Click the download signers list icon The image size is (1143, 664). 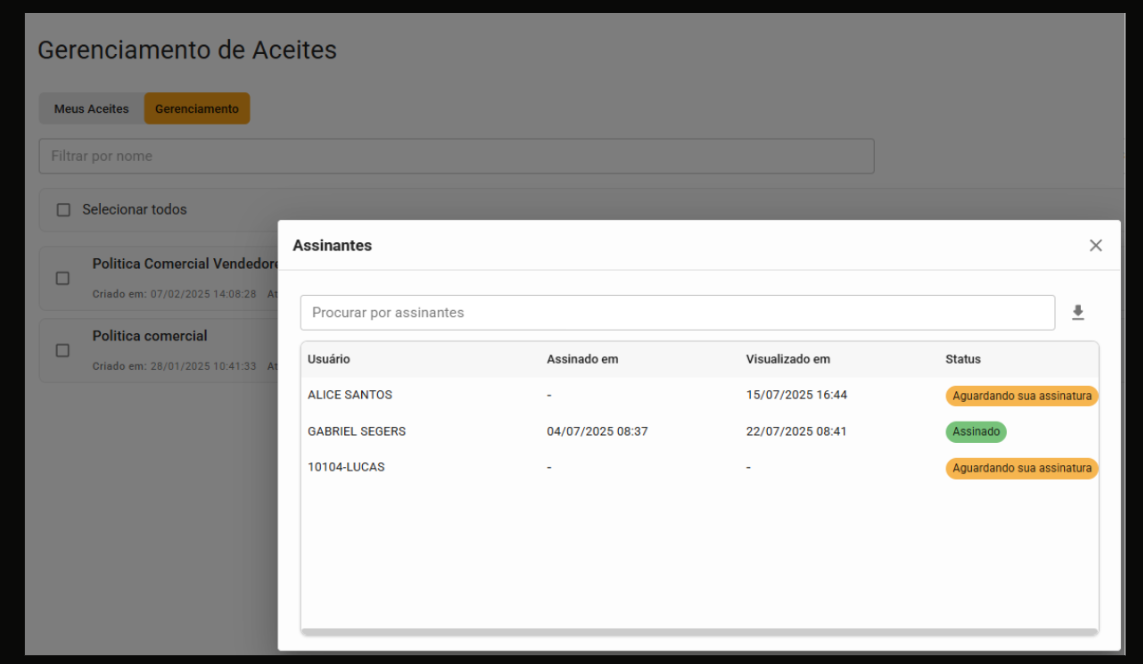pos(1078,313)
